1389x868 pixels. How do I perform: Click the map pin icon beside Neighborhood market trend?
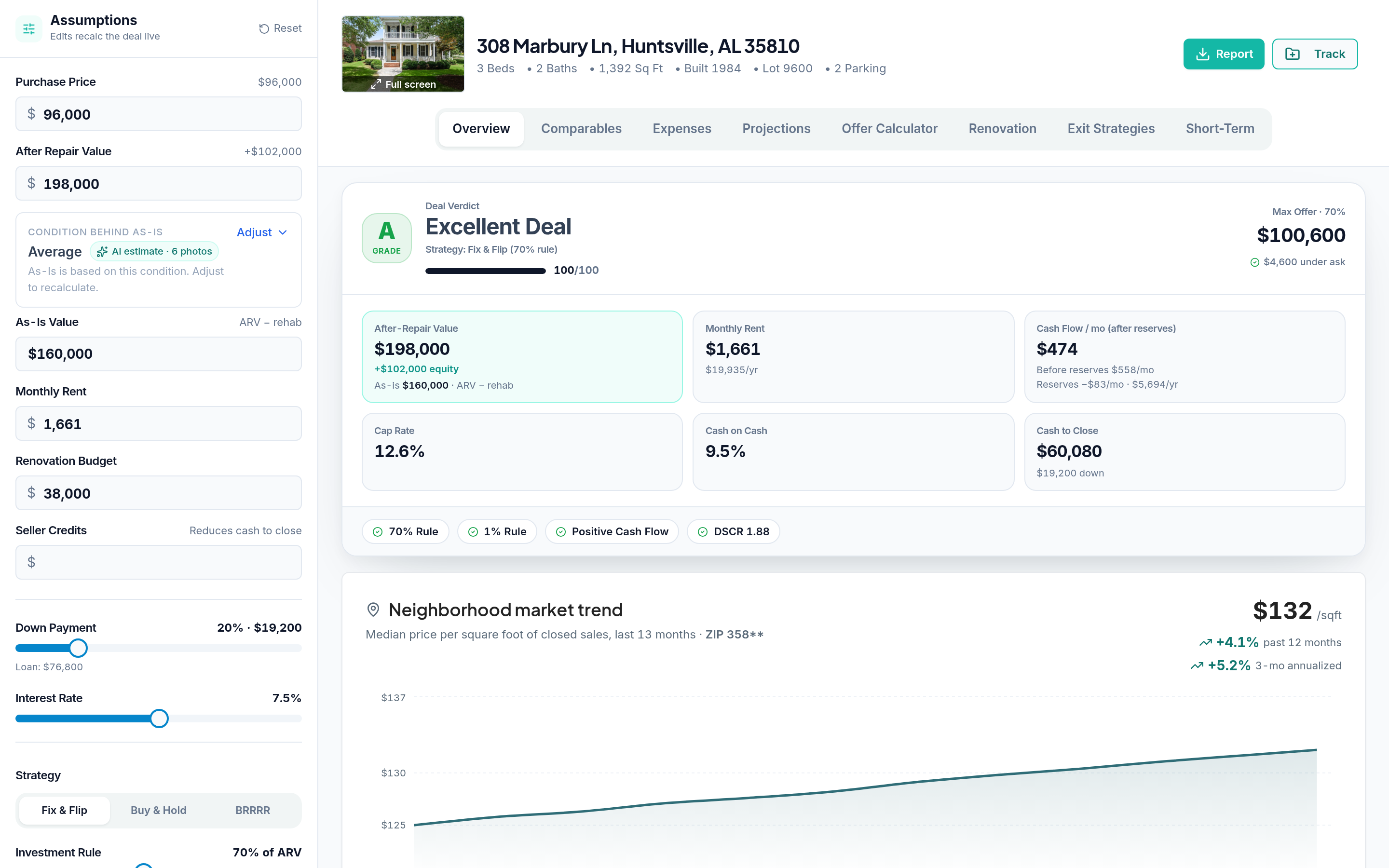tap(373, 610)
